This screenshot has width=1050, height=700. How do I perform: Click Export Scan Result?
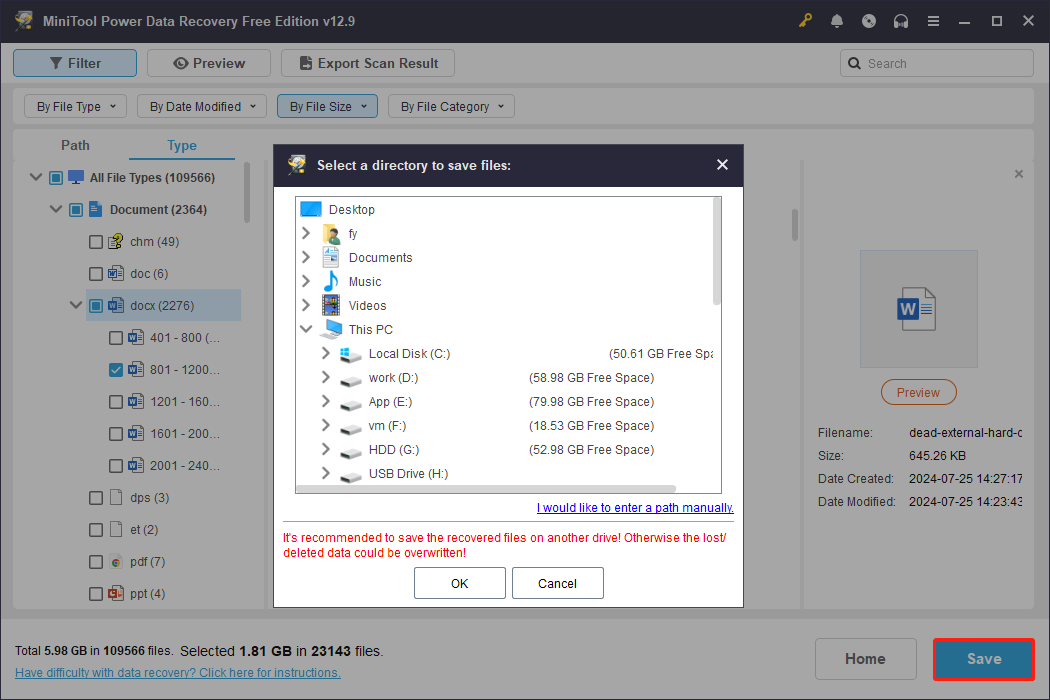coord(368,63)
